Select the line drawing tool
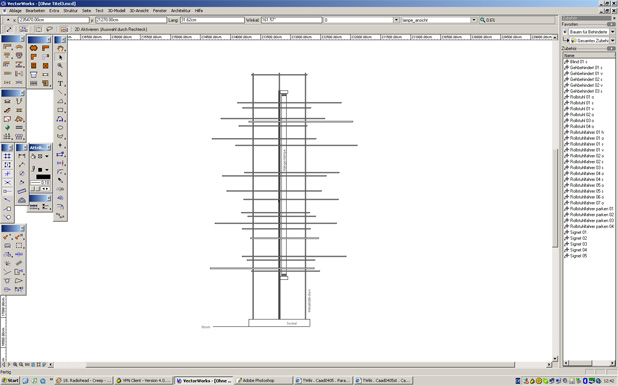This screenshot has height=386, width=618. (x=60, y=93)
